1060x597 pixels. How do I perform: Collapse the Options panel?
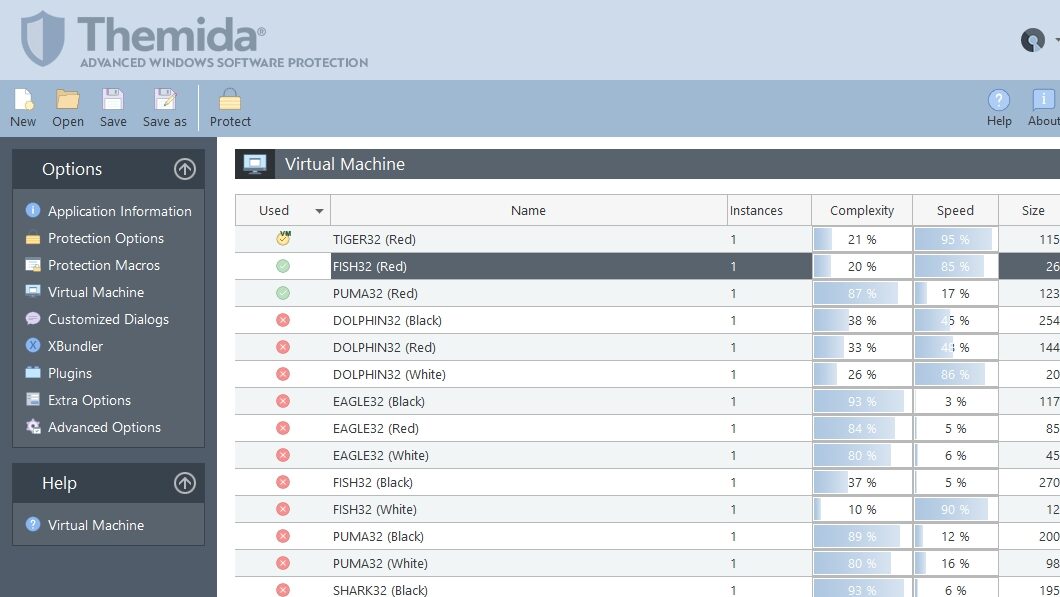tap(184, 169)
